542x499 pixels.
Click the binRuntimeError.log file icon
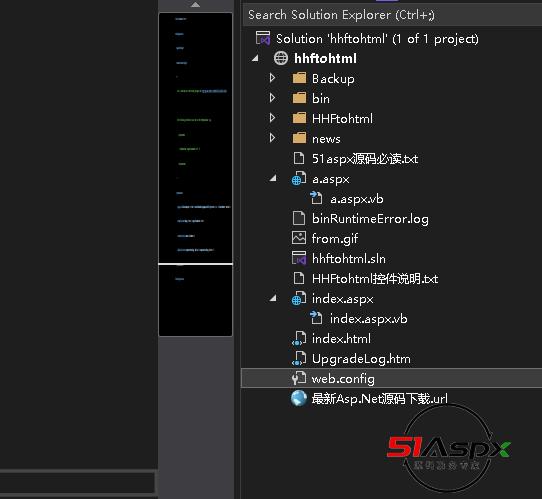[299, 218]
